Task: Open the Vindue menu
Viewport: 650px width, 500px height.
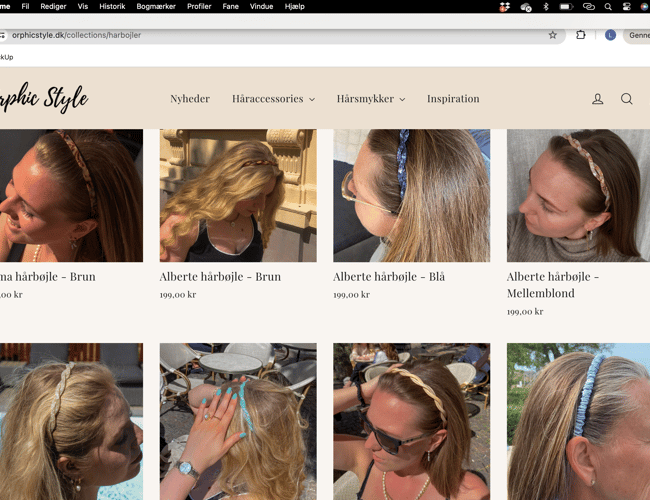Action: [x=261, y=6]
